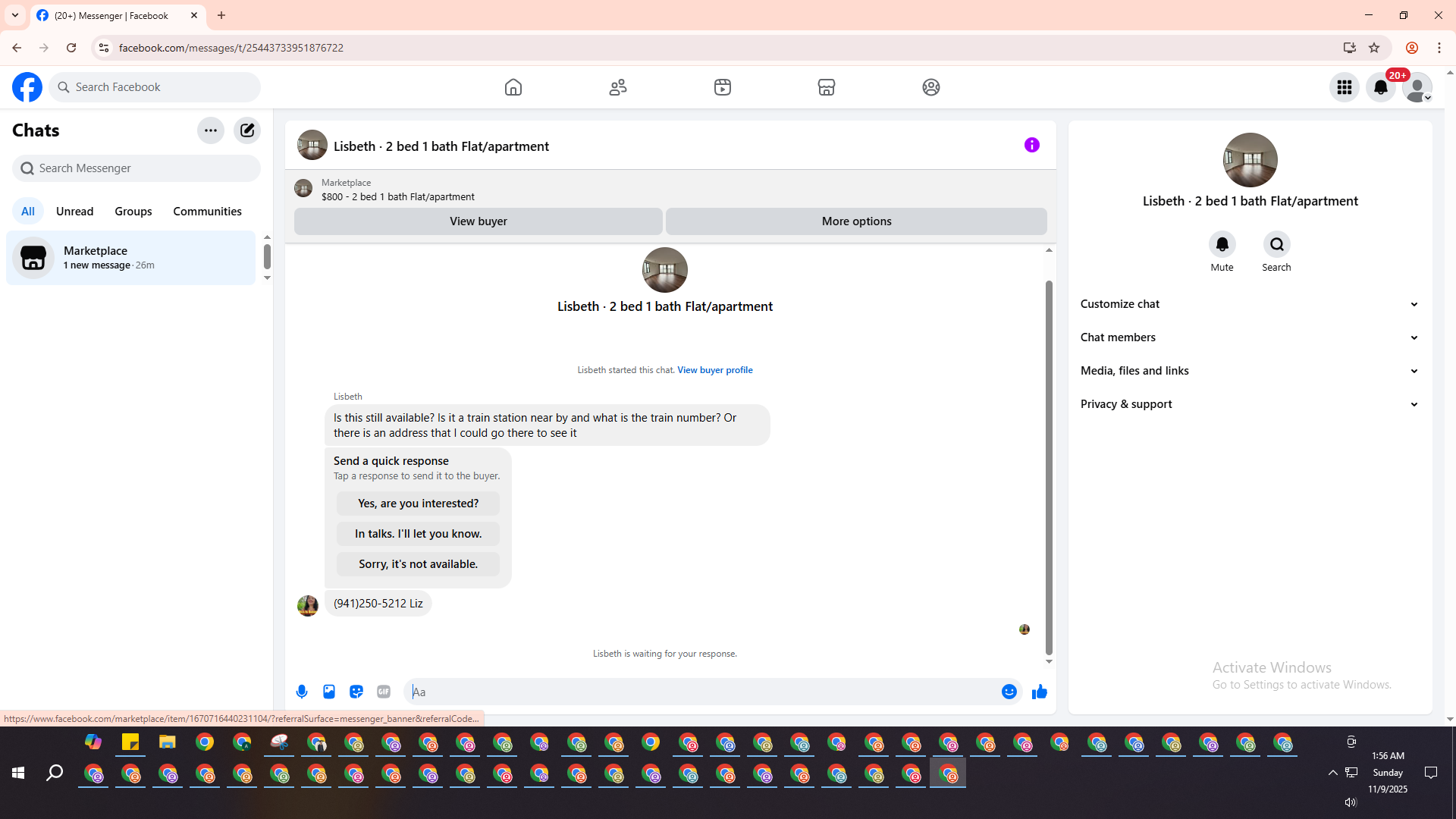Expand the Chat members section
This screenshot has height=819, width=1456.
pos(1249,337)
